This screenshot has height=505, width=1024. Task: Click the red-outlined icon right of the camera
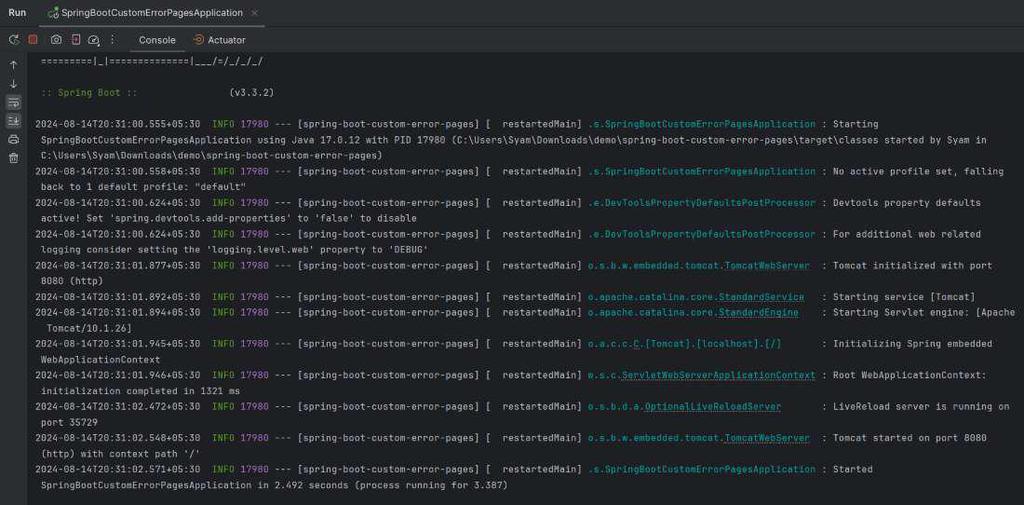tap(76, 40)
